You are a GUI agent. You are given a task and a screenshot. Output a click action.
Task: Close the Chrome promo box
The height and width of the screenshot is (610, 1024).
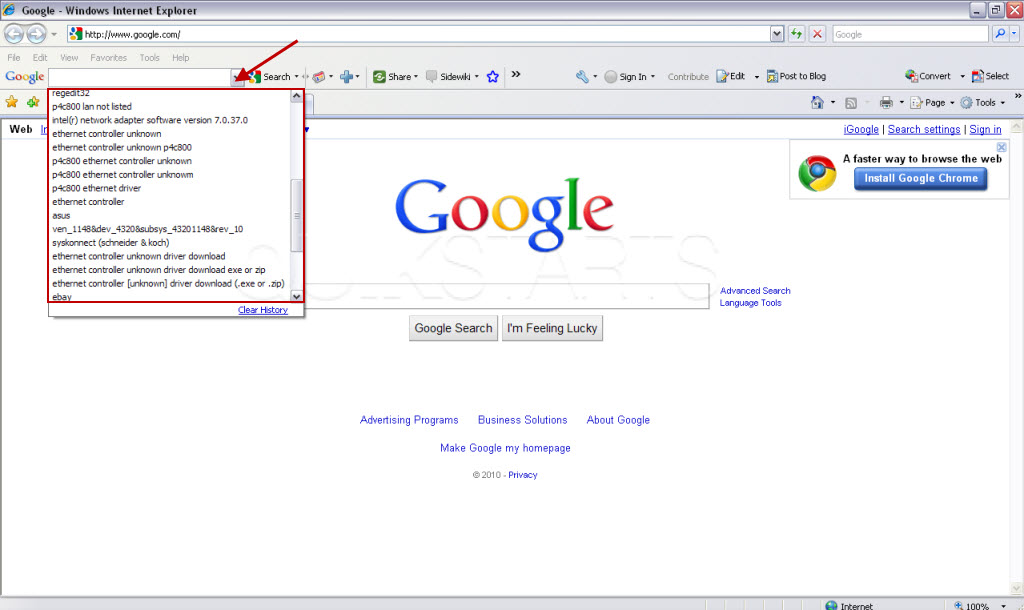coord(1001,148)
